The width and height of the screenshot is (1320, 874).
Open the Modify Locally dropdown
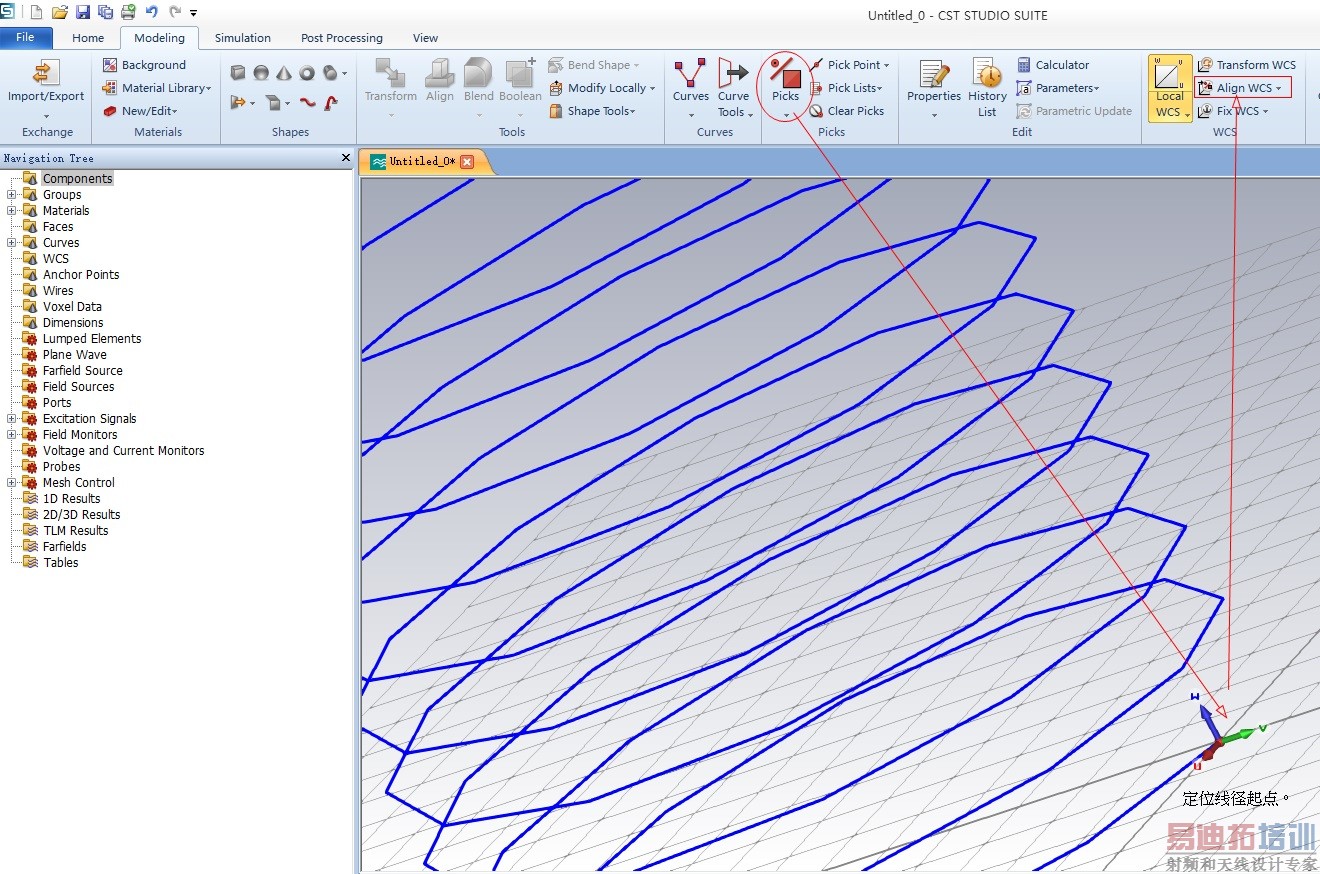[602, 88]
